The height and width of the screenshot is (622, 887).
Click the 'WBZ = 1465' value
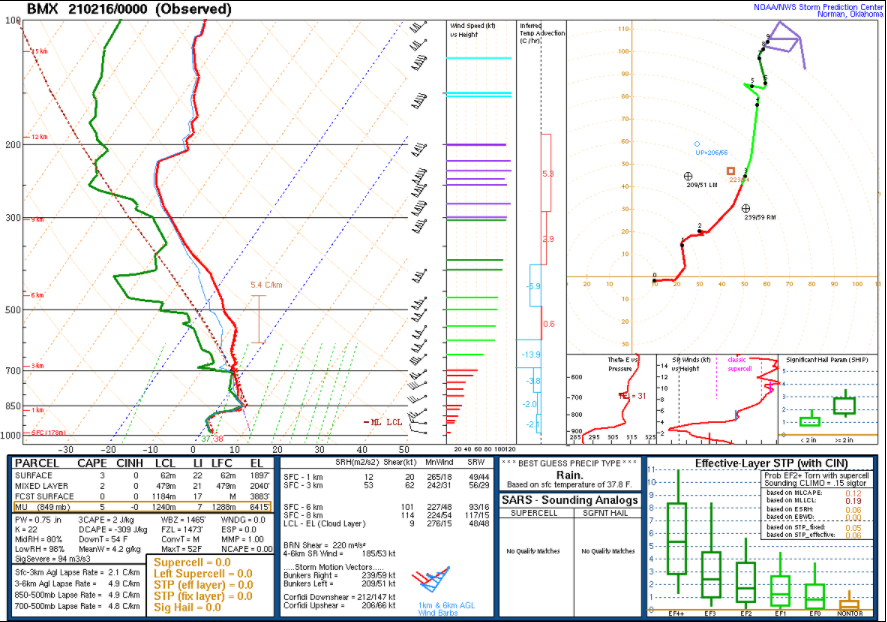[x=183, y=520]
